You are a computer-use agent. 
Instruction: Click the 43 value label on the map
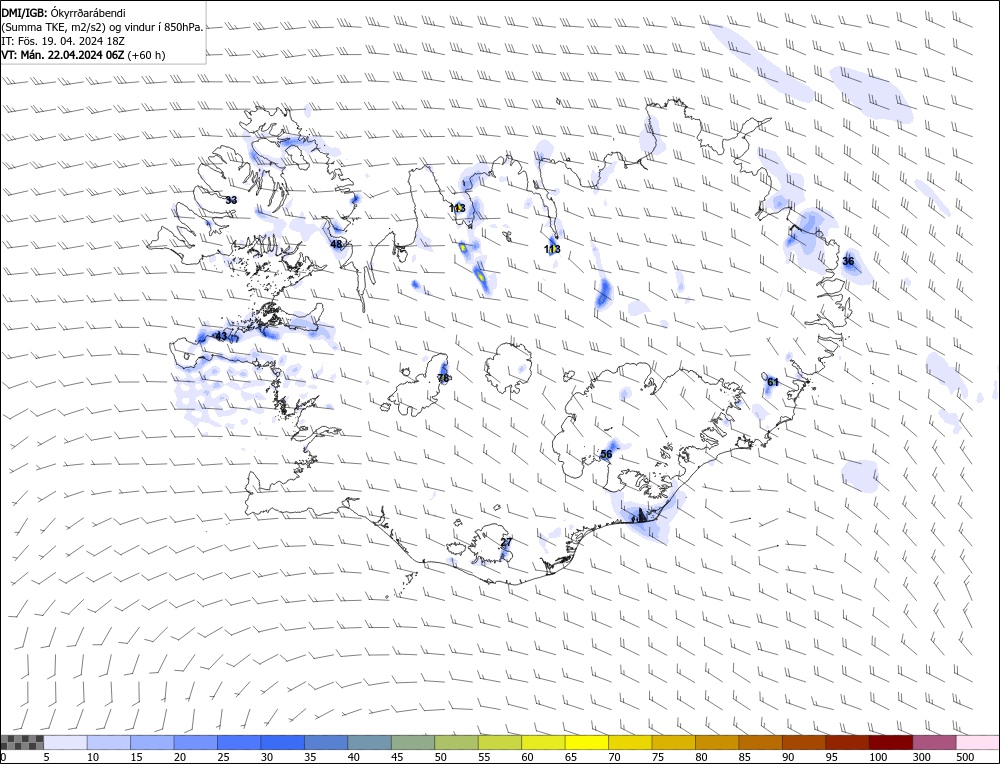221,336
